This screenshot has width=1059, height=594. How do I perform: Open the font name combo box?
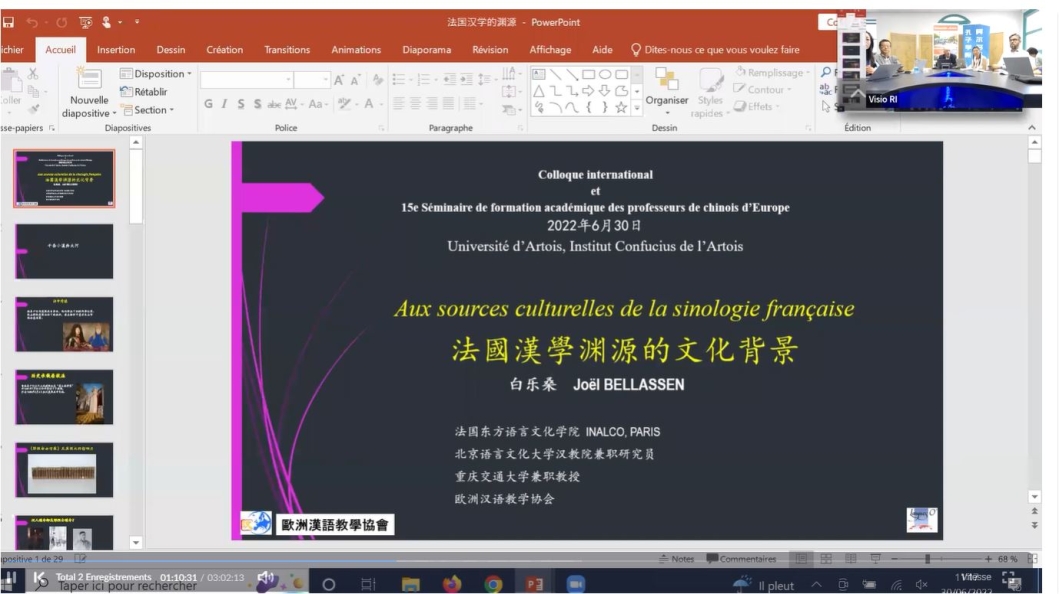(x=246, y=80)
